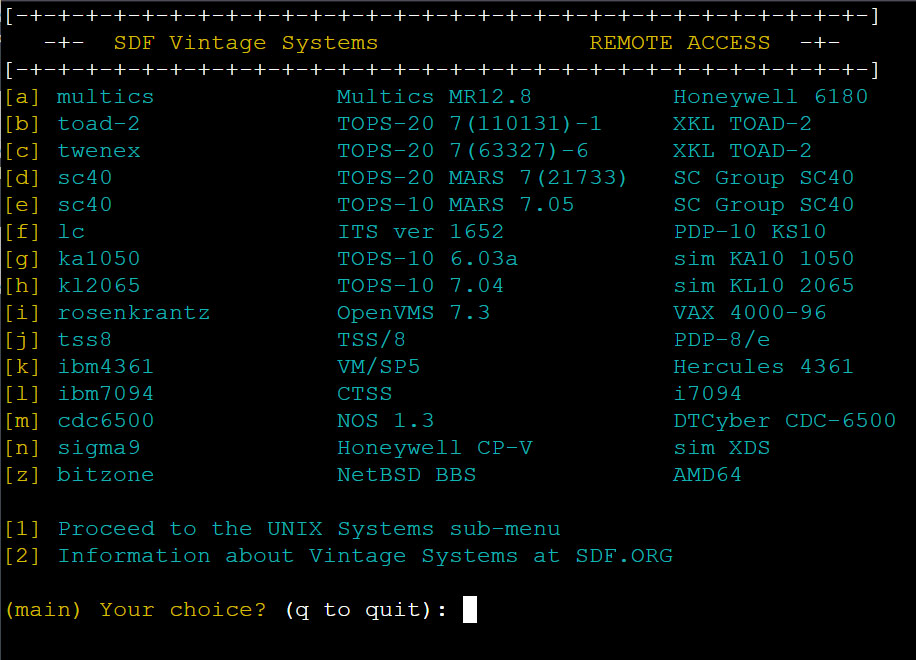Choose ka1050 TOPS-10 6.03a

(99, 258)
